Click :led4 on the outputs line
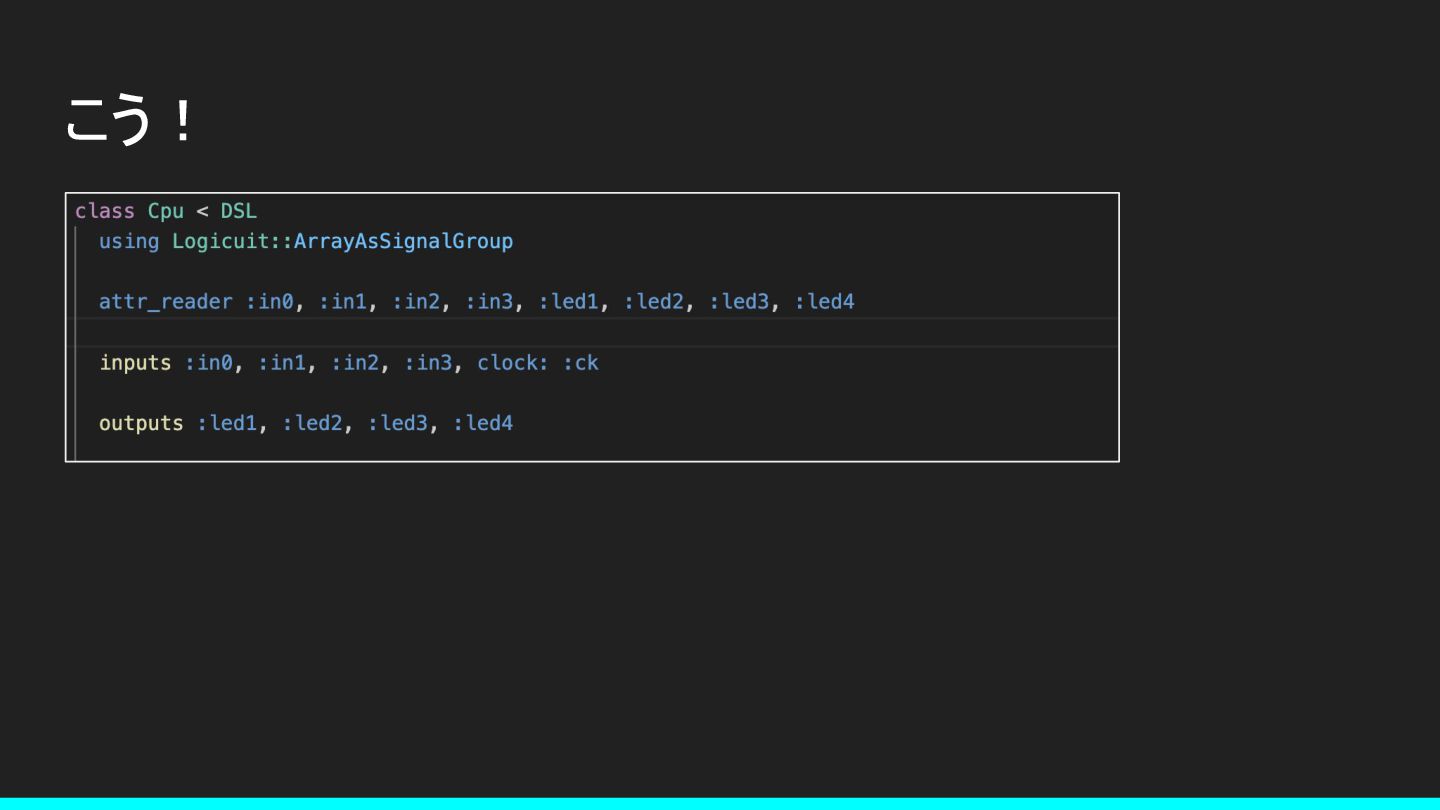1440x810 pixels. [483, 423]
